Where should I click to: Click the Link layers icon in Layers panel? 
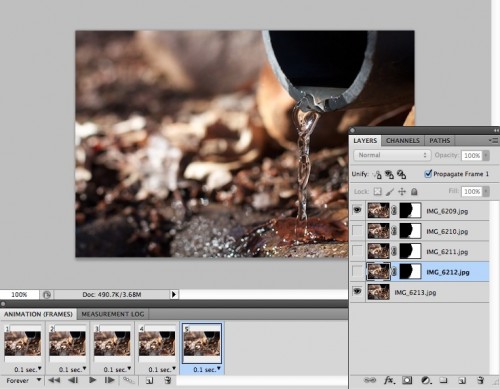pos(370,380)
